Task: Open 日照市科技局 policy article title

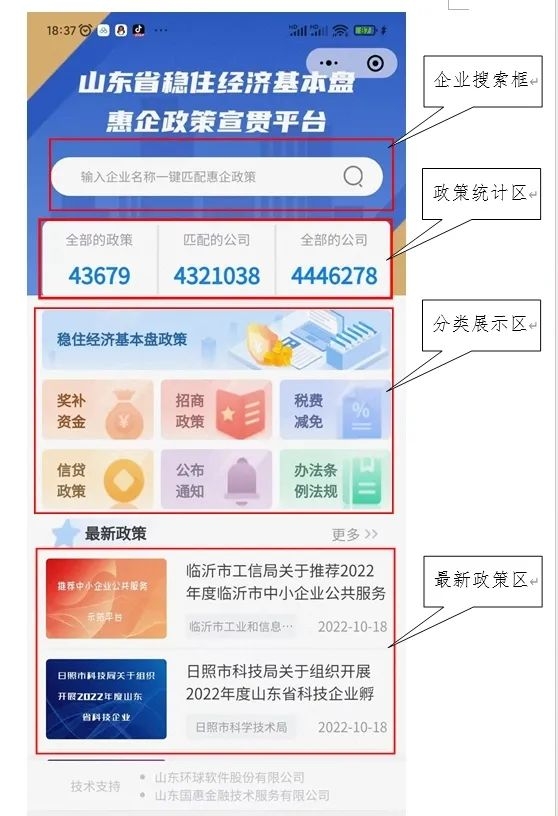Action: [x=280, y=682]
